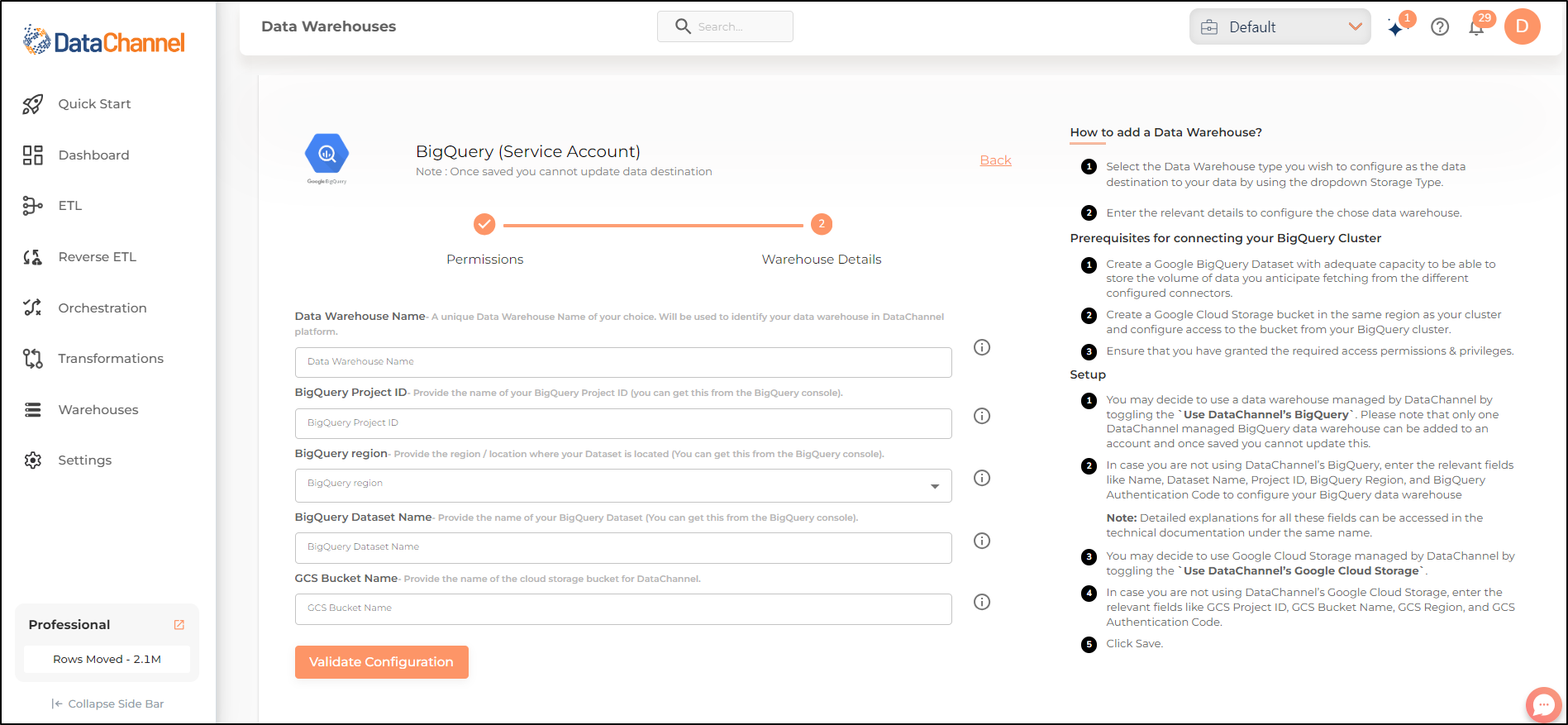
Task: Click the Dashboard grid icon
Action: tap(32, 155)
